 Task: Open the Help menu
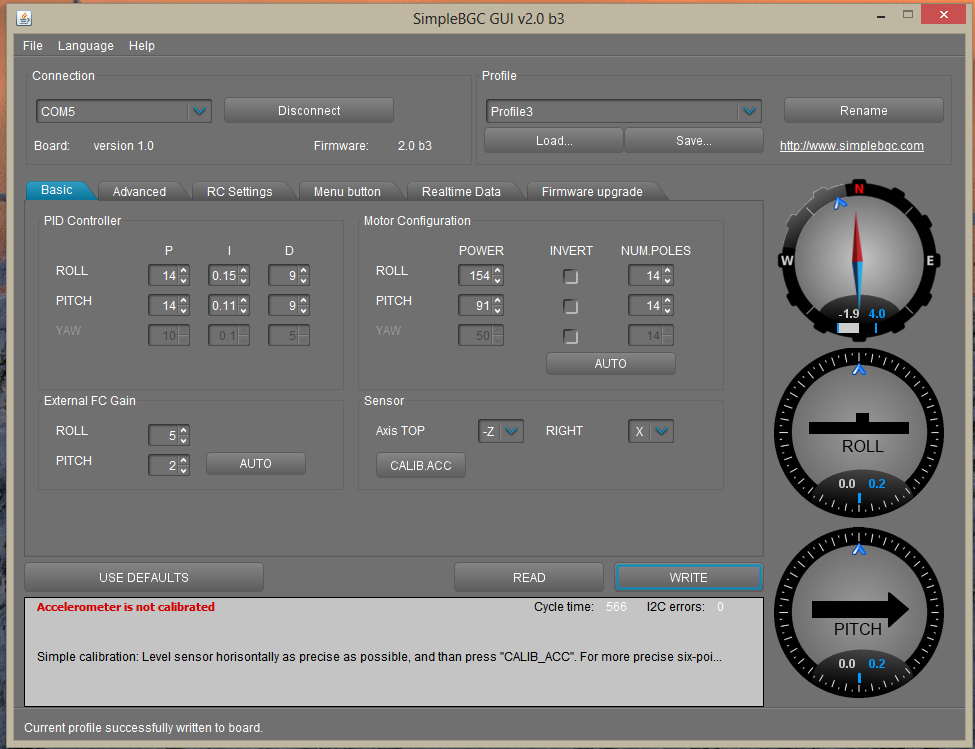tap(142, 45)
